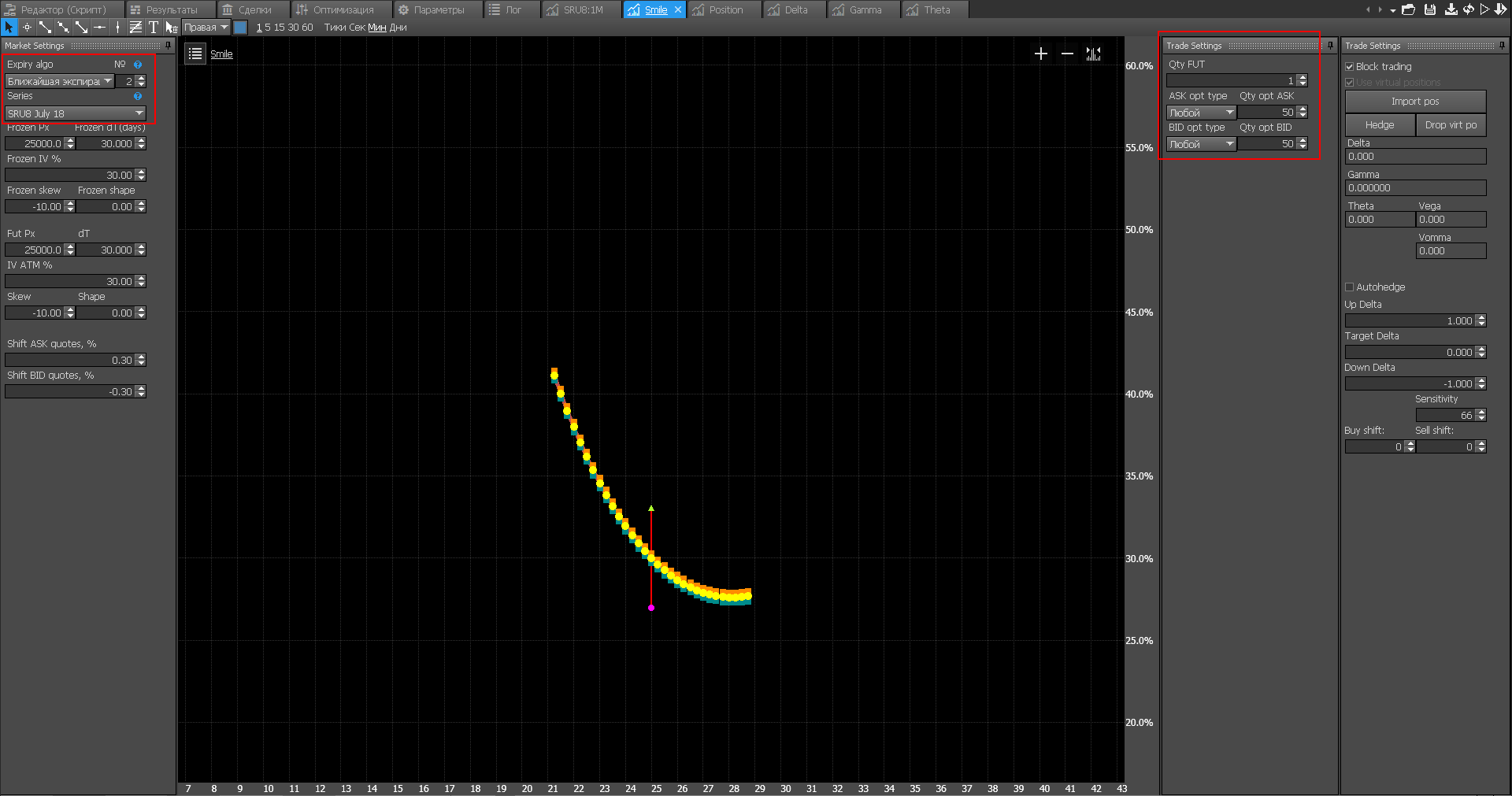This screenshot has width=1512, height=796.
Task: Click the open folder icon
Action: coord(1409,9)
